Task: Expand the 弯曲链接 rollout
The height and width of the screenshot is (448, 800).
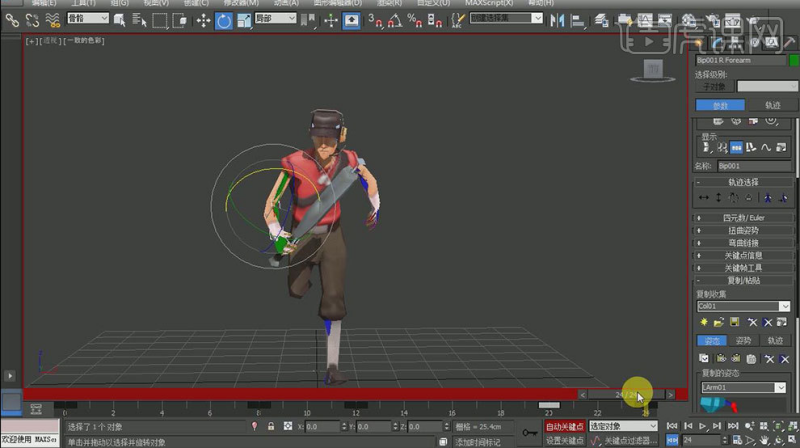Action: (743, 243)
